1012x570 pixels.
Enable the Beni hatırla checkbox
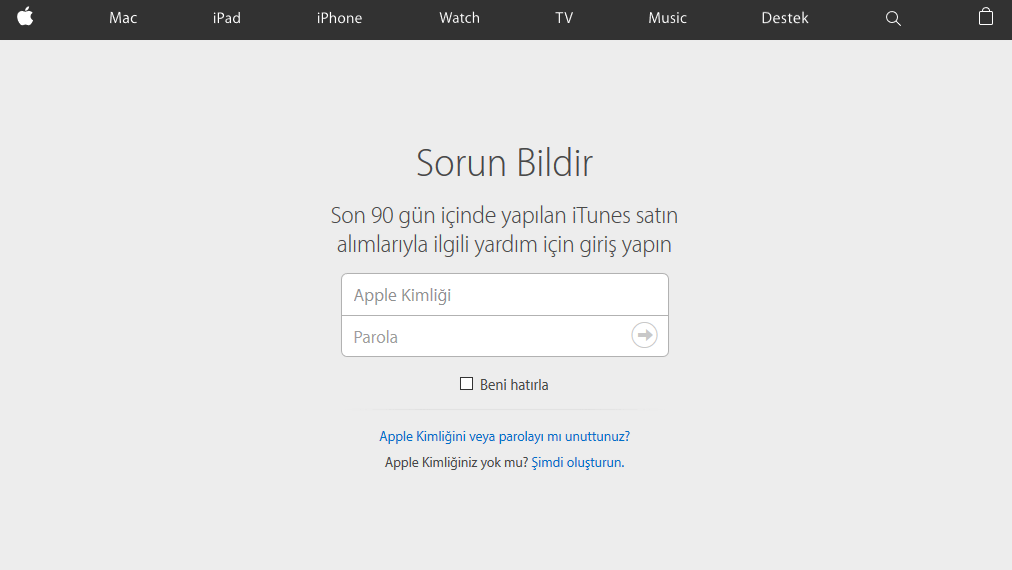(466, 384)
